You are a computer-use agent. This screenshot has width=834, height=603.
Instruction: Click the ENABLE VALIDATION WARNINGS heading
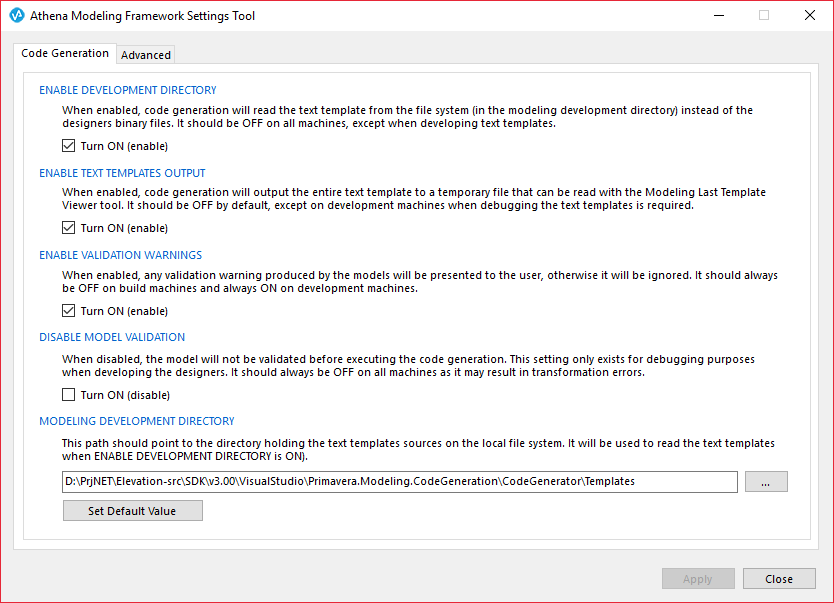tap(120, 255)
